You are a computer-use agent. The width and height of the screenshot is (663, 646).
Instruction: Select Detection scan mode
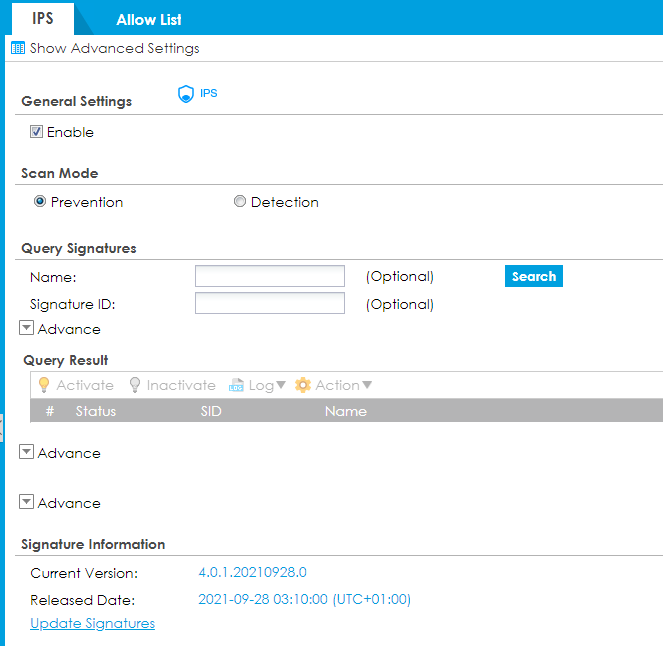pos(240,201)
